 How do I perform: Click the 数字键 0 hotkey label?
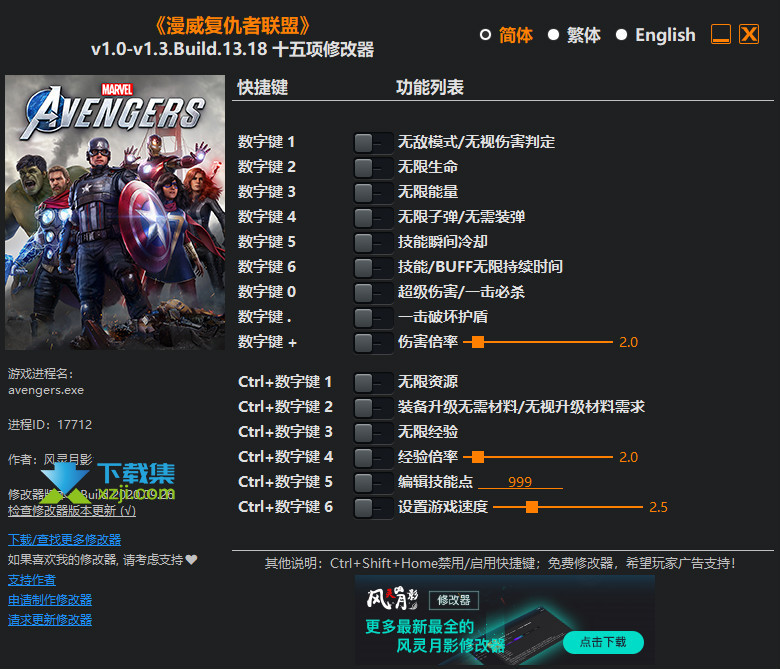click(267, 291)
